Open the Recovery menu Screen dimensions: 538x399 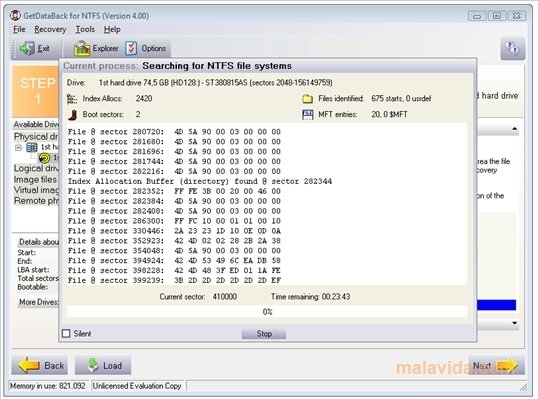pos(50,30)
